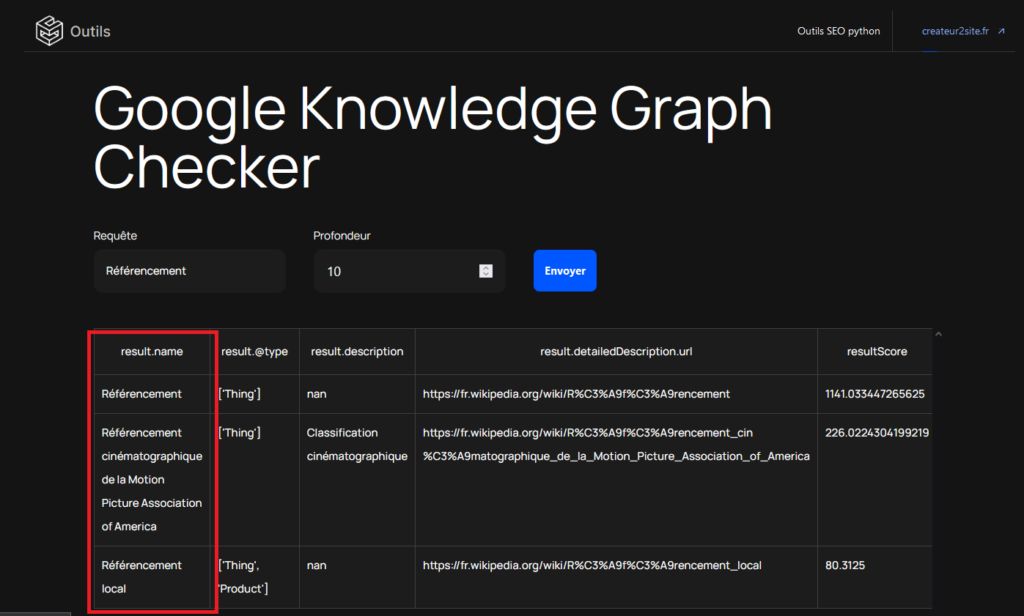Click the Outils cube logo icon

pos(49,31)
